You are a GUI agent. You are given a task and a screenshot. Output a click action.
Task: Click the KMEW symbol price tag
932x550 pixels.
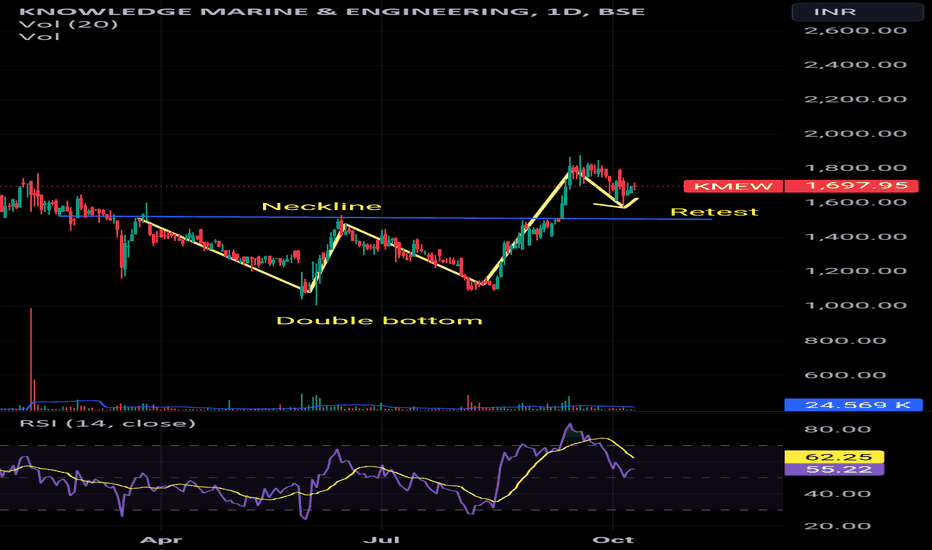tap(733, 186)
